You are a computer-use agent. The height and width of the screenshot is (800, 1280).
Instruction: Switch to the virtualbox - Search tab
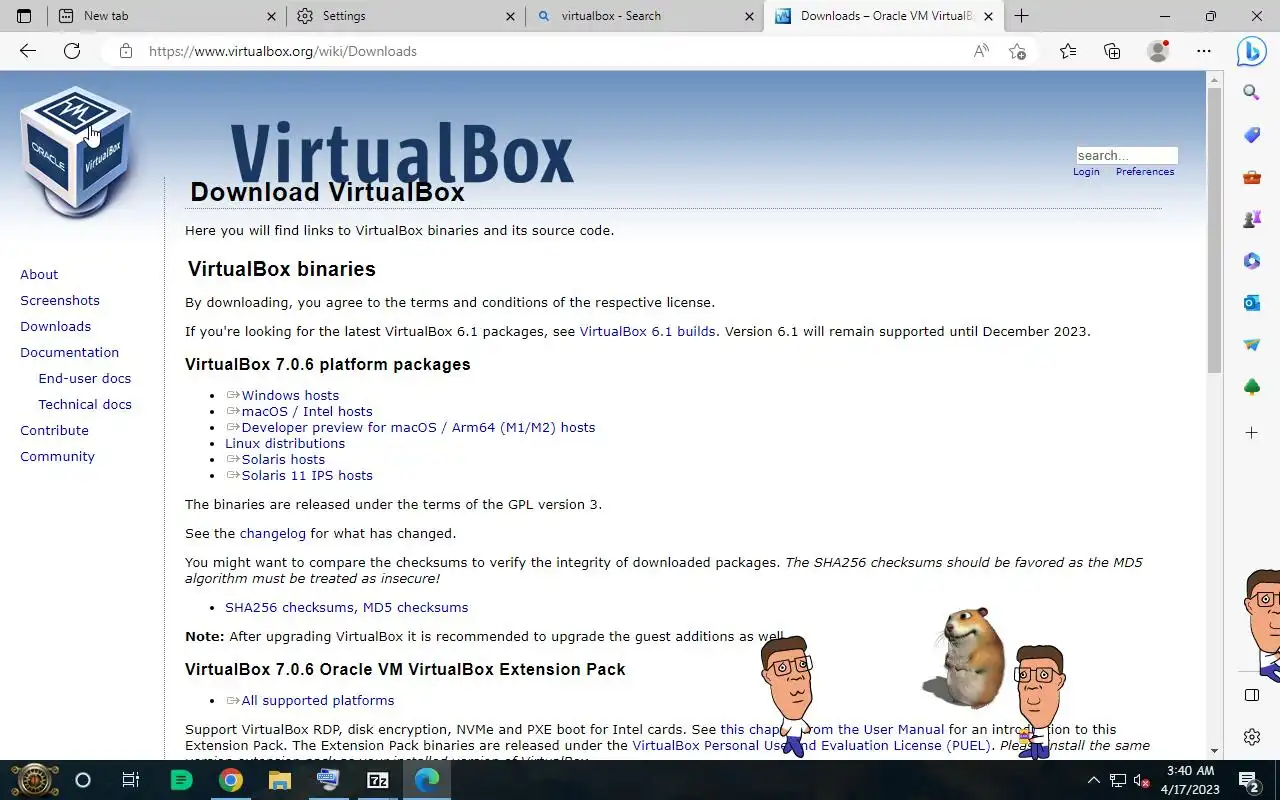(646, 16)
